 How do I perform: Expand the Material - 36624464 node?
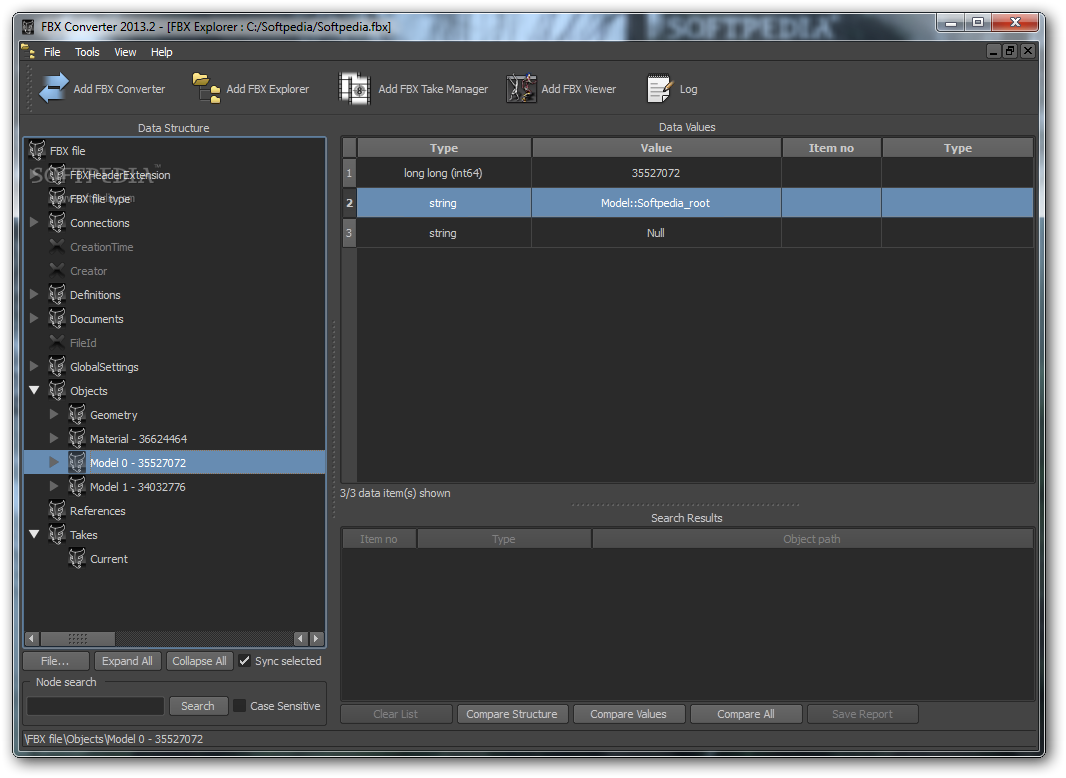(x=54, y=438)
